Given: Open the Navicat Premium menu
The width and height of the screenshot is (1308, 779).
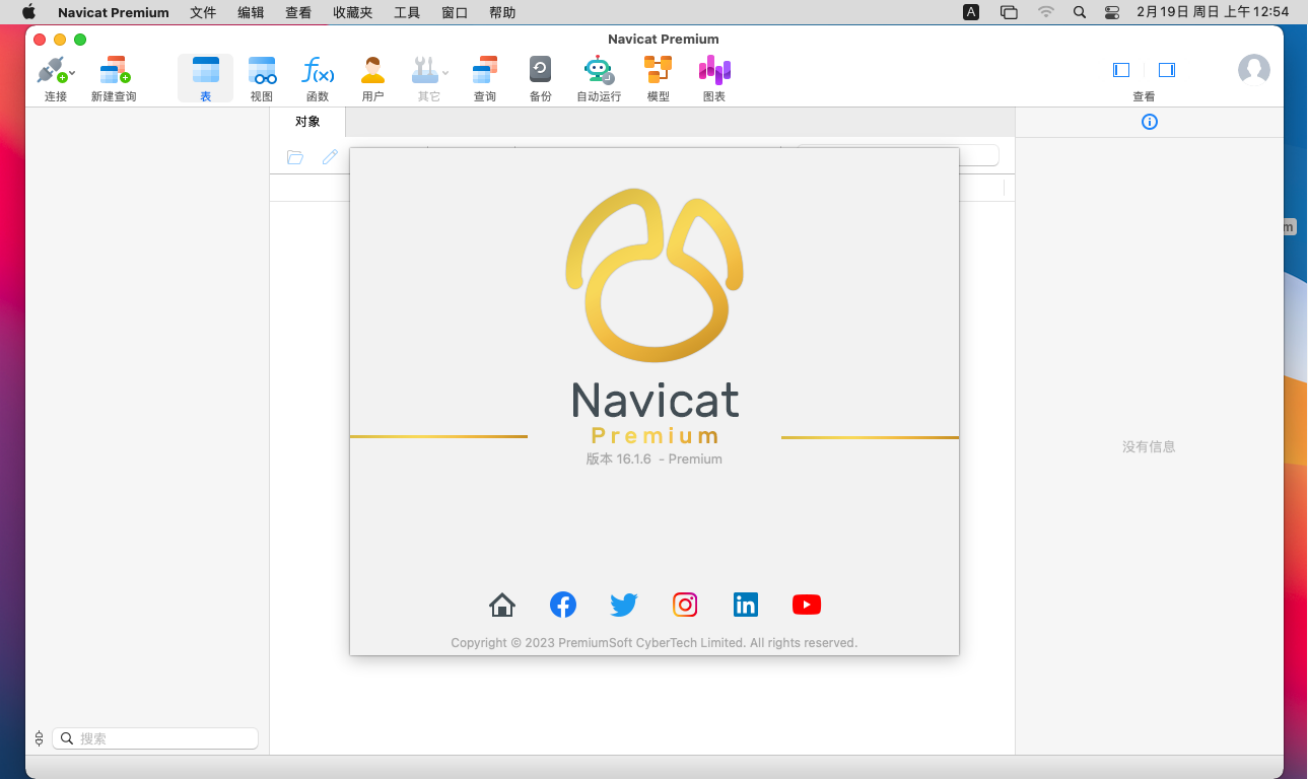Looking at the screenshot, I should 113,13.
